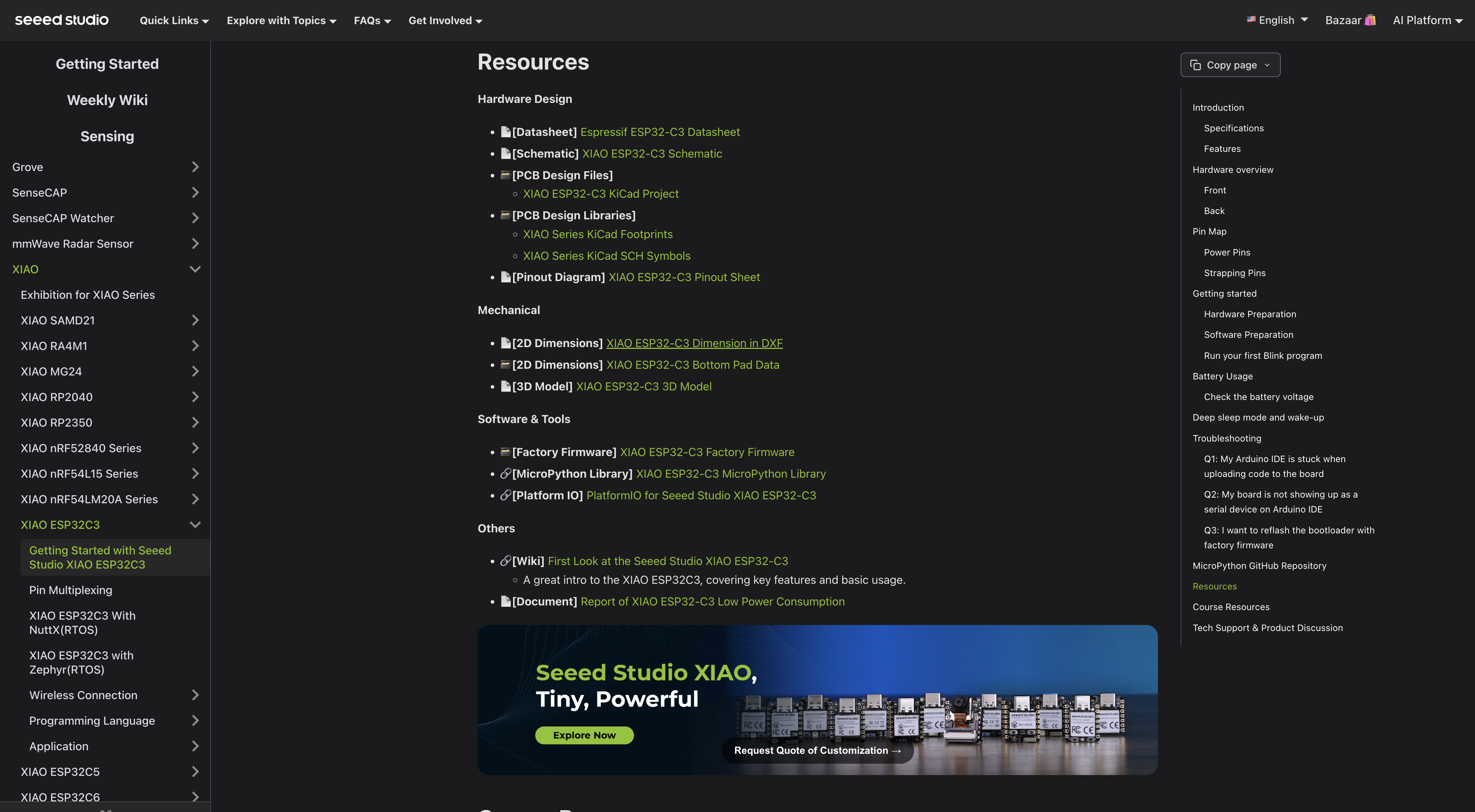This screenshot has height=812, width=1475.
Task: Jump to Strapping Pins in contents
Action: [x=1235, y=273]
